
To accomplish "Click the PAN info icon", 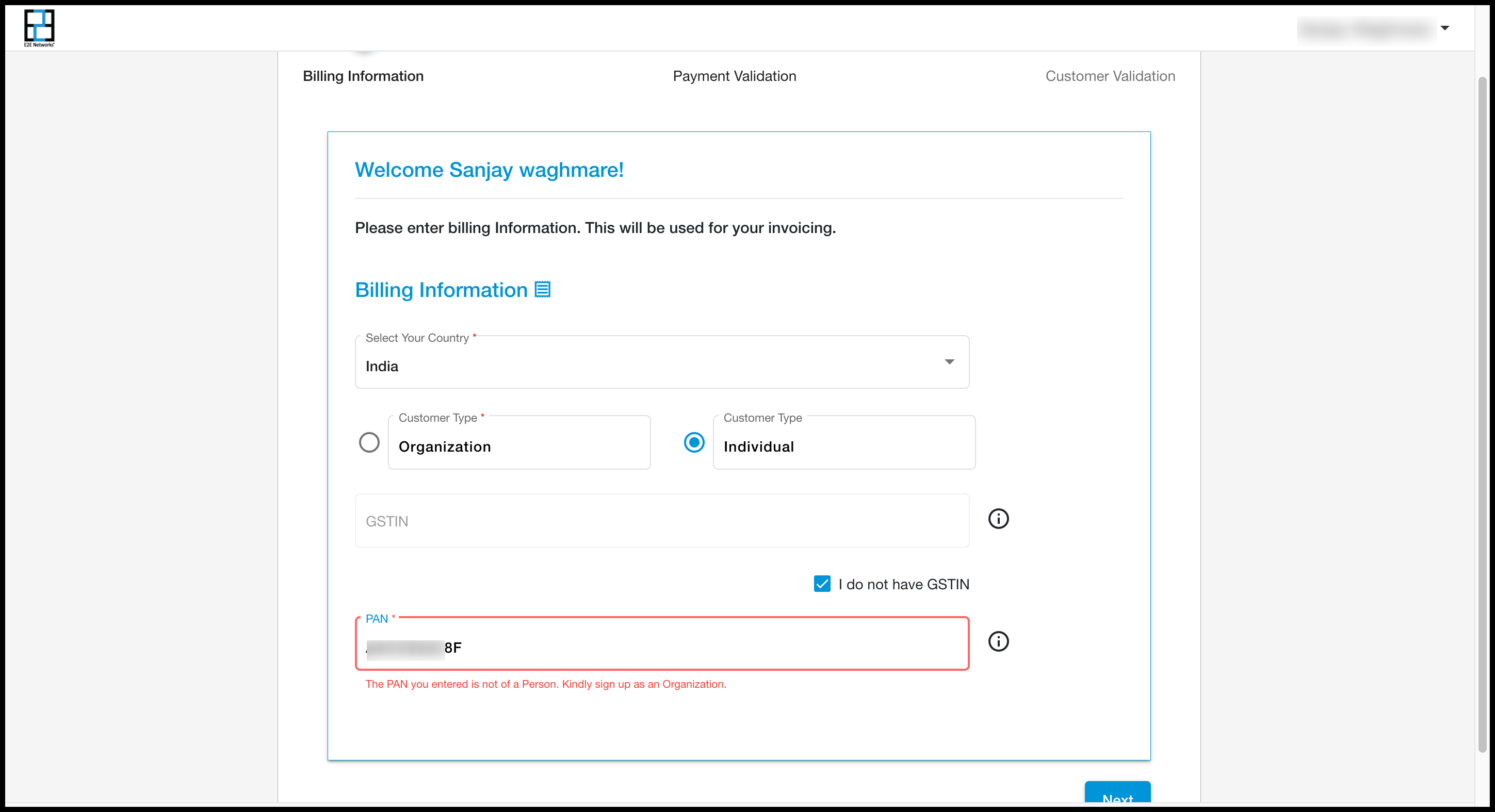I will point(998,641).
